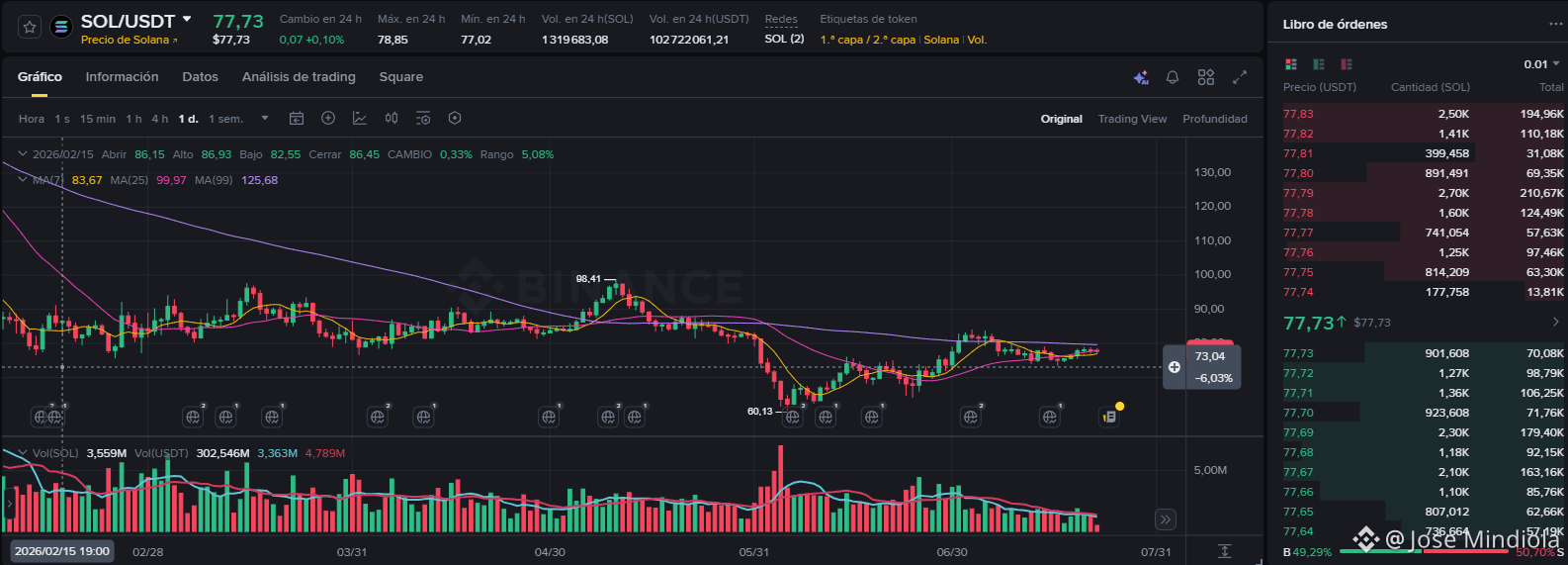Click the crosshair plus on price axis
This screenshot has width=1568, height=565.
[1174, 367]
